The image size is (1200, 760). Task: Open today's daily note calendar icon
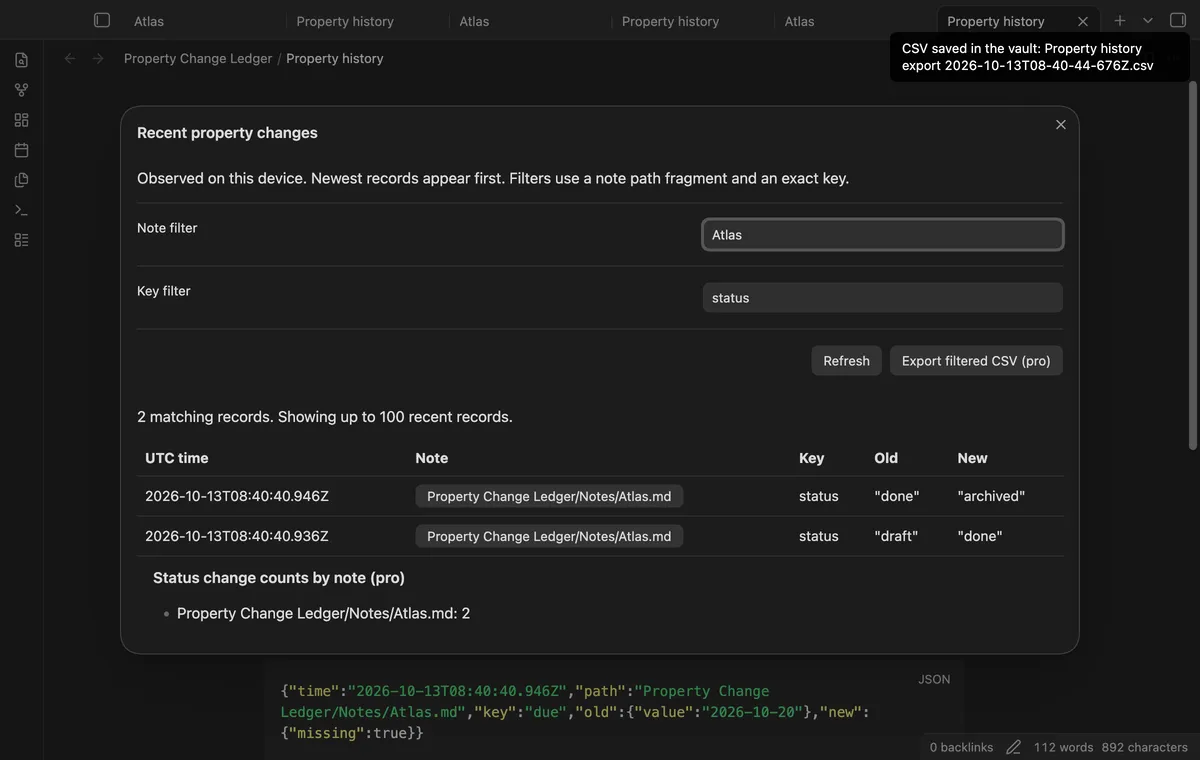21,150
